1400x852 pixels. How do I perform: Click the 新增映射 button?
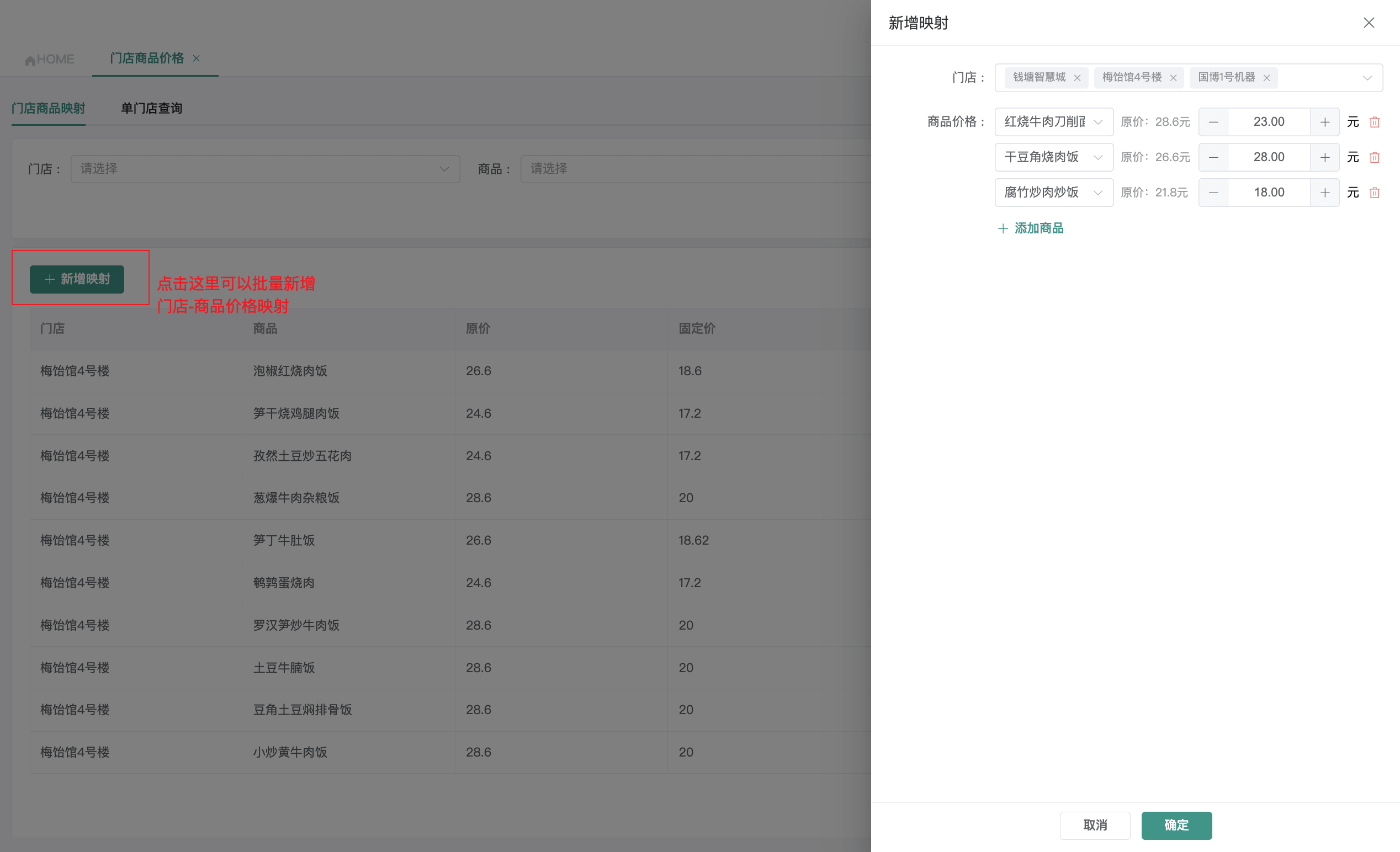point(77,279)
